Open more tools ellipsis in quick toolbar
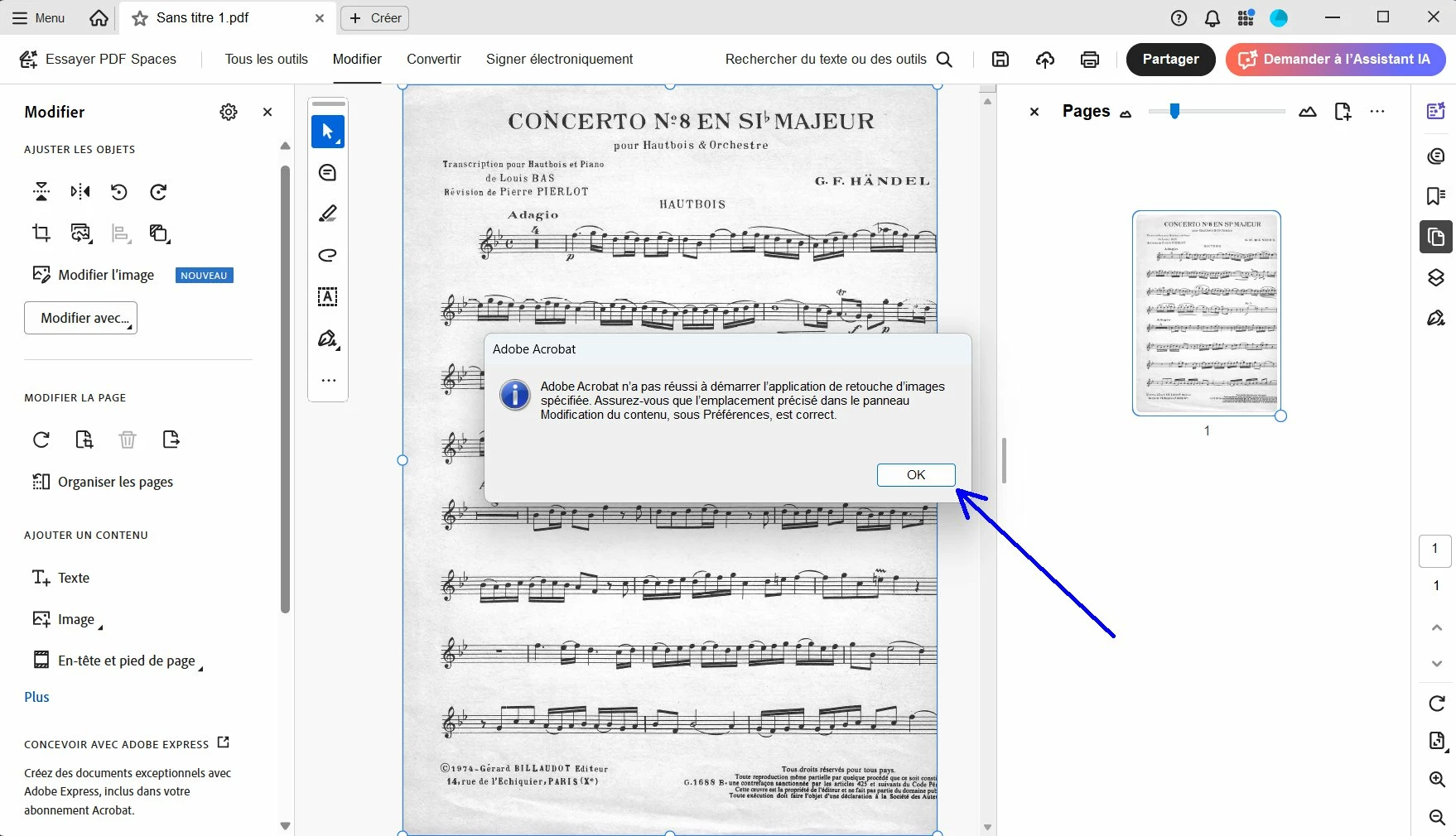 coord(328,381)
